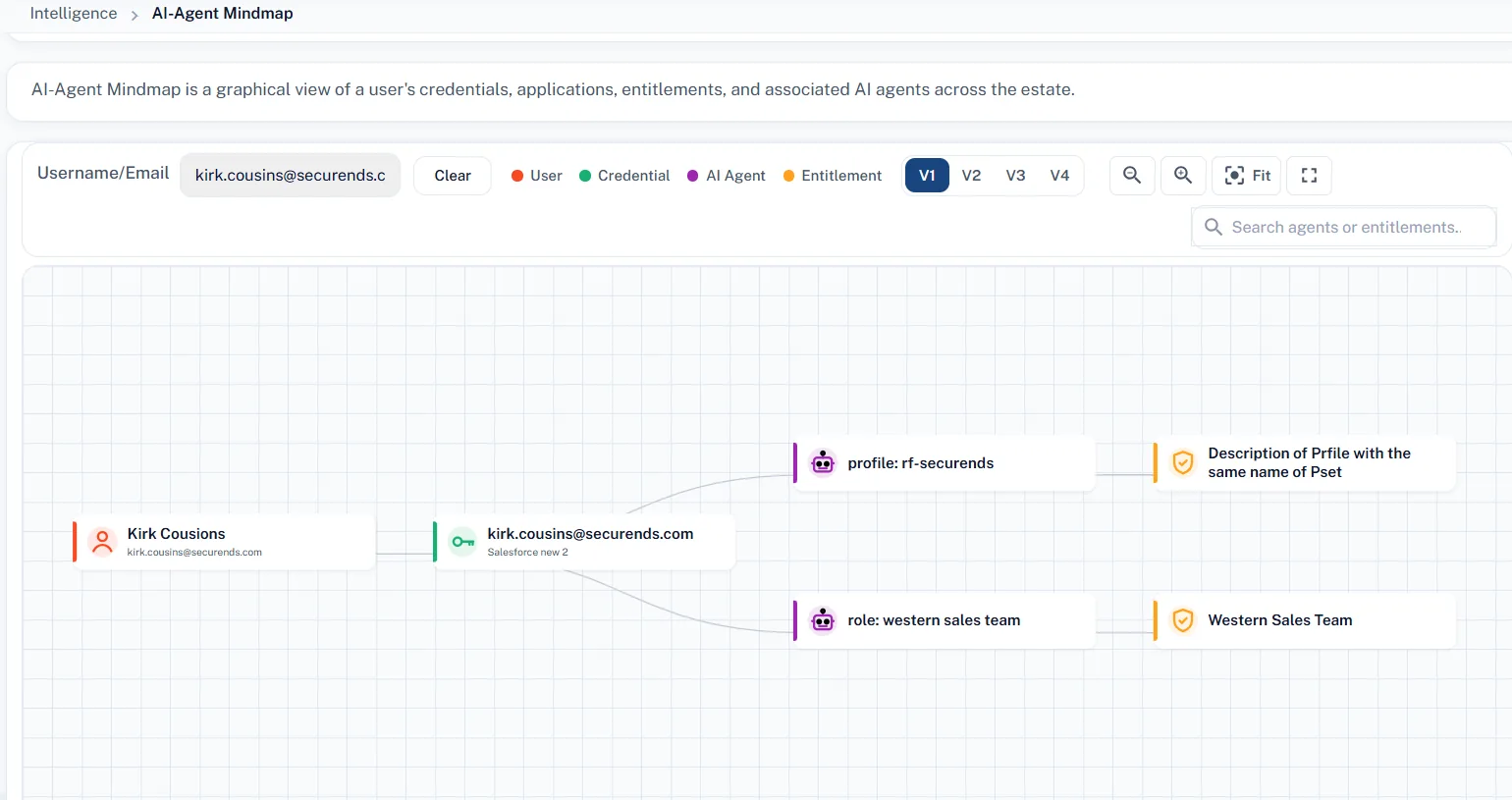
Task: Click the zoom out magnifier icon
Action: coord(1132,176)
